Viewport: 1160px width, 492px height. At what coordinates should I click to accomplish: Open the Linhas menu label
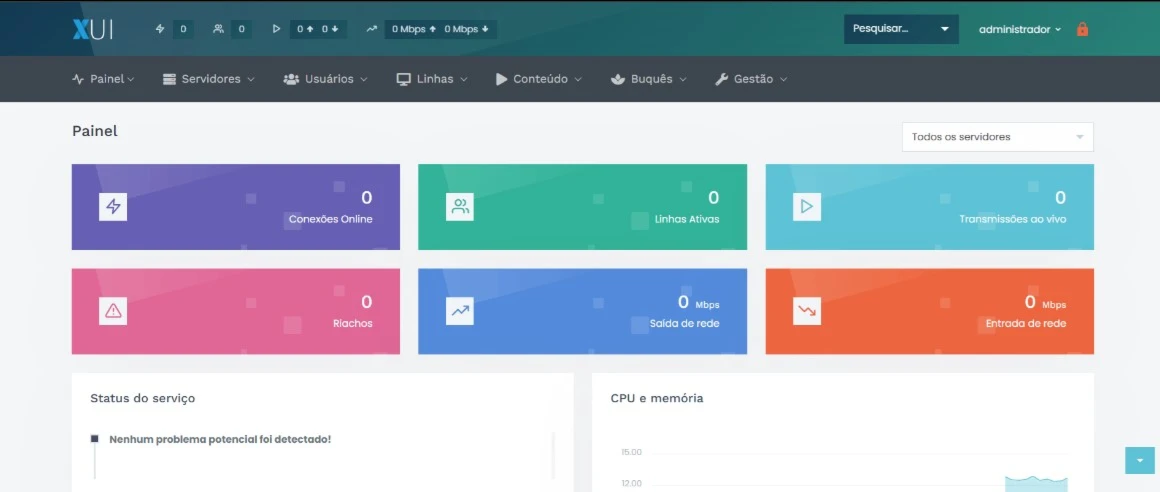[x=435, y=79]
